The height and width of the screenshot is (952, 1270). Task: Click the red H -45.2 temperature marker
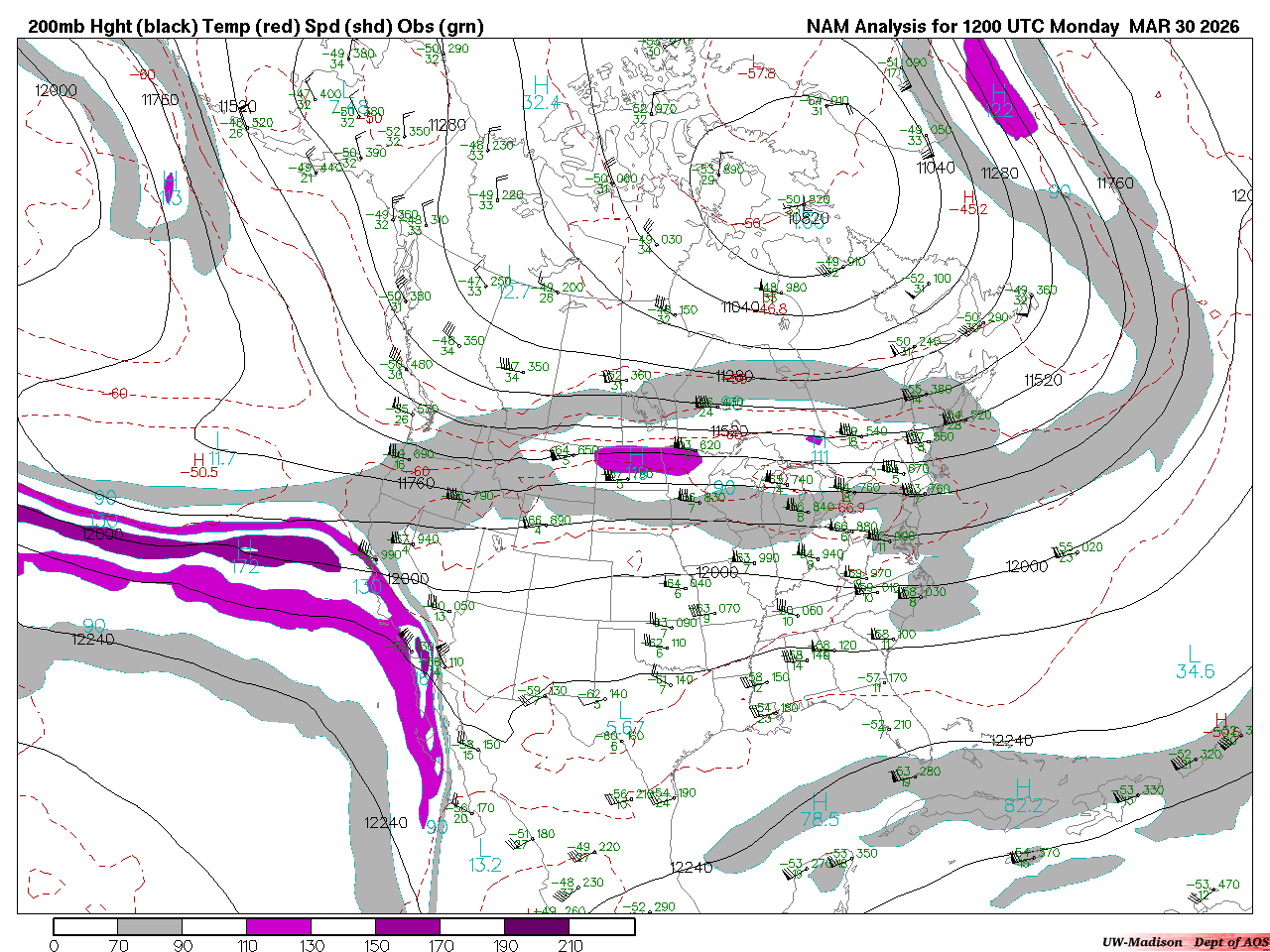pyautogui.click(x=968, y=203)
